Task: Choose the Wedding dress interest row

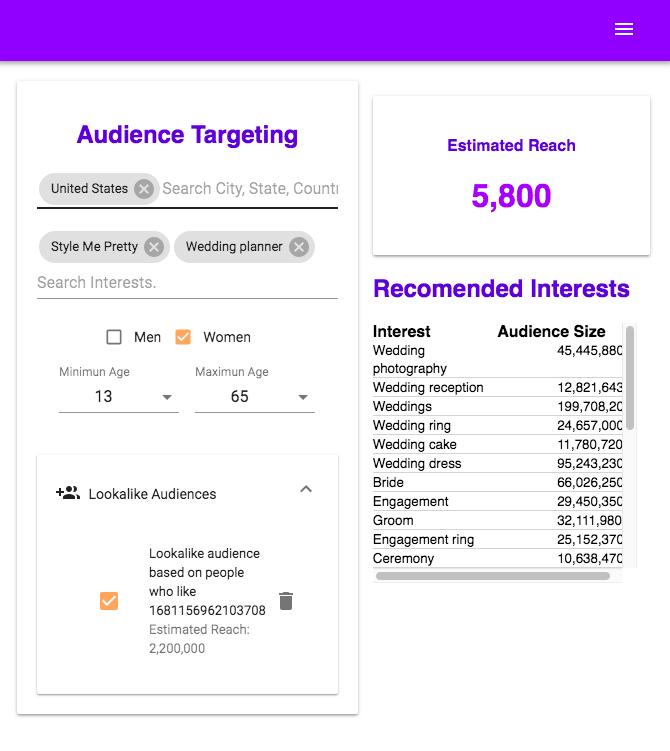Action: (x=415, y=464)
